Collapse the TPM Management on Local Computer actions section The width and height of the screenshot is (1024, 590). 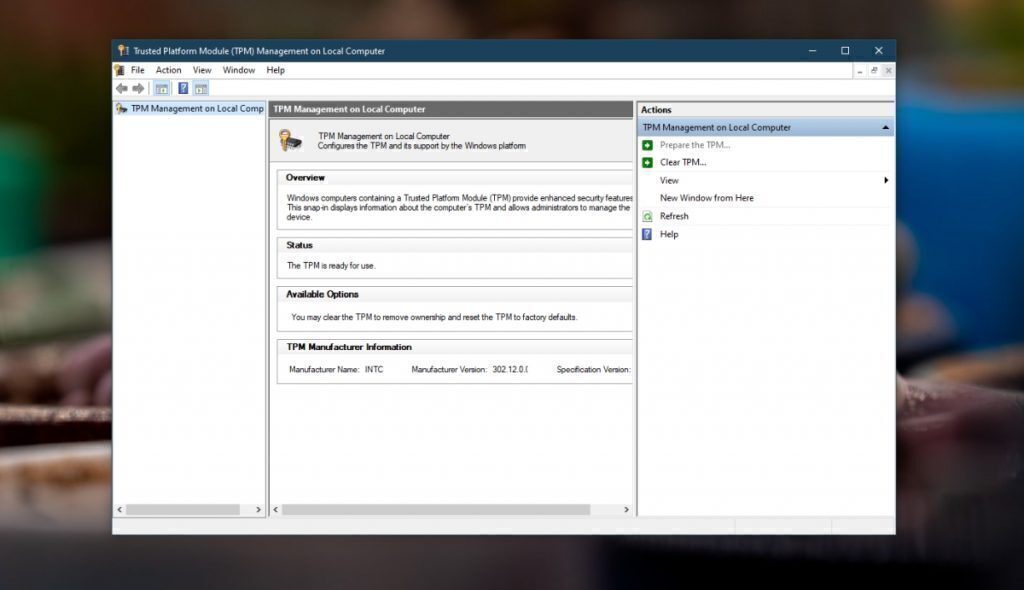[884, 127]
